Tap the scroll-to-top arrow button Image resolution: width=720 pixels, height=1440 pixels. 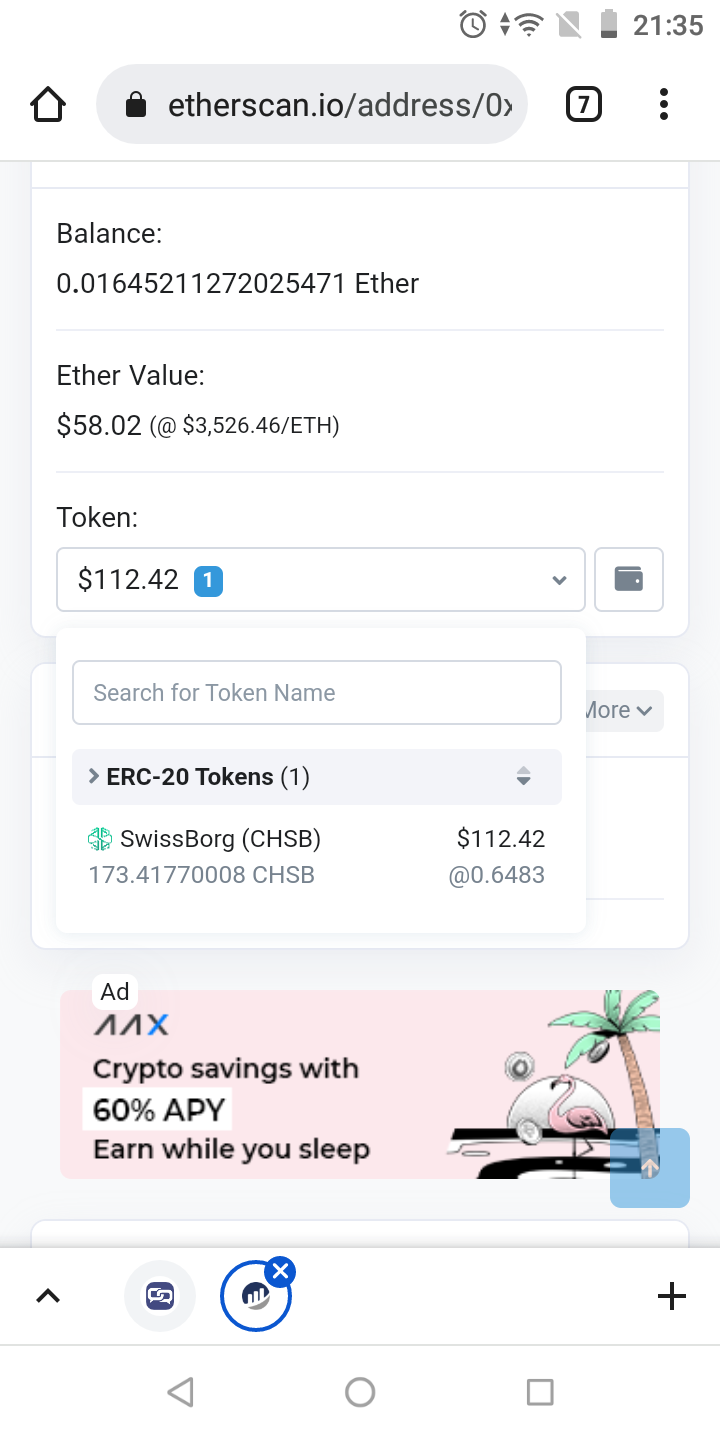pos(650,1167)
